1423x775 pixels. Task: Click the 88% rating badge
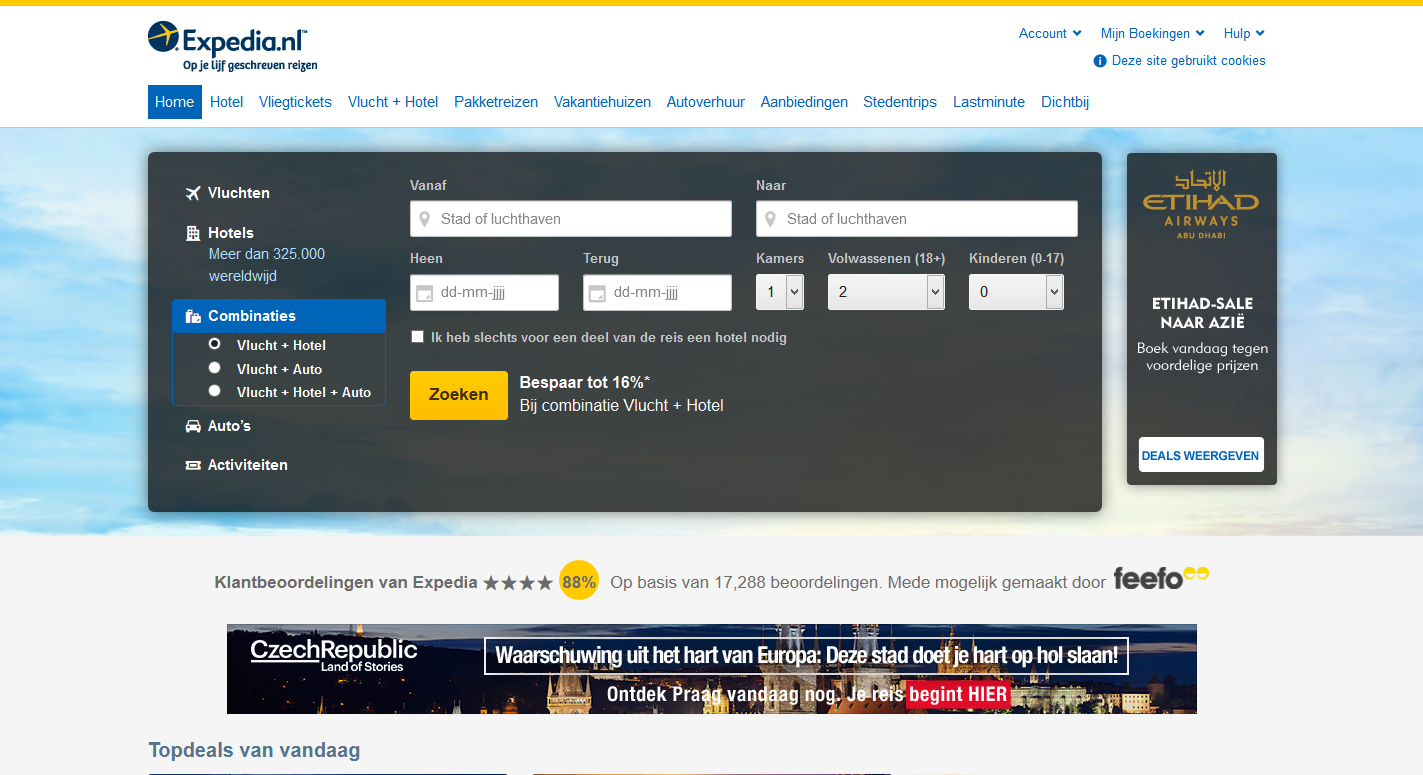pos(579,581)
